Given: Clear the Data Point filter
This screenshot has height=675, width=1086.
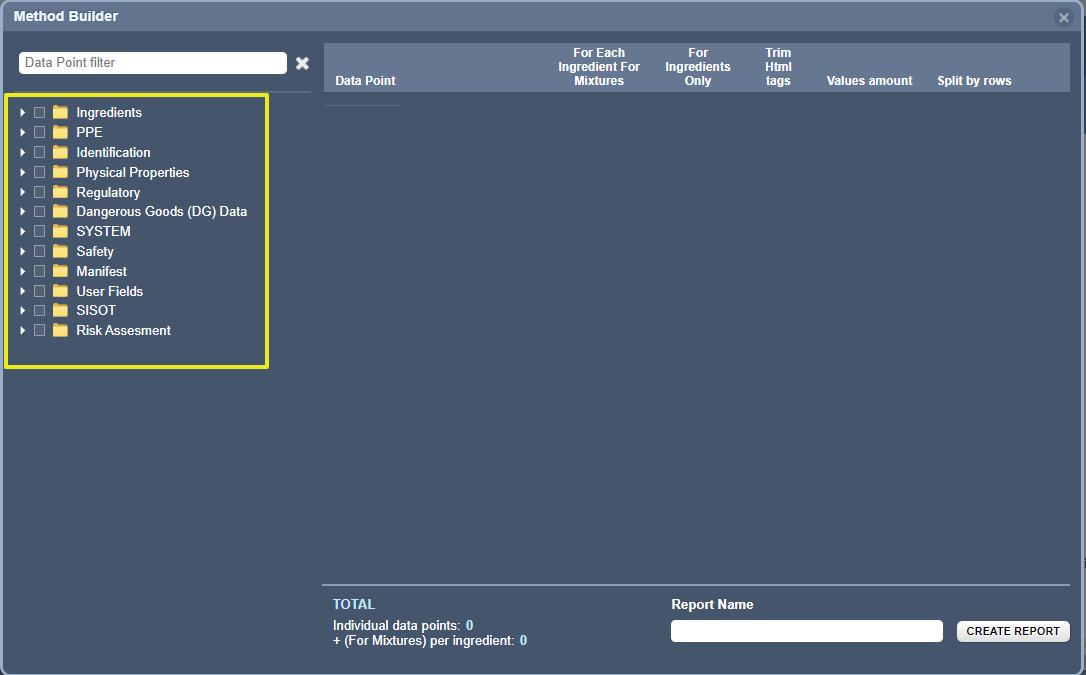Looking at the screenshot, I should coord(302,62).
